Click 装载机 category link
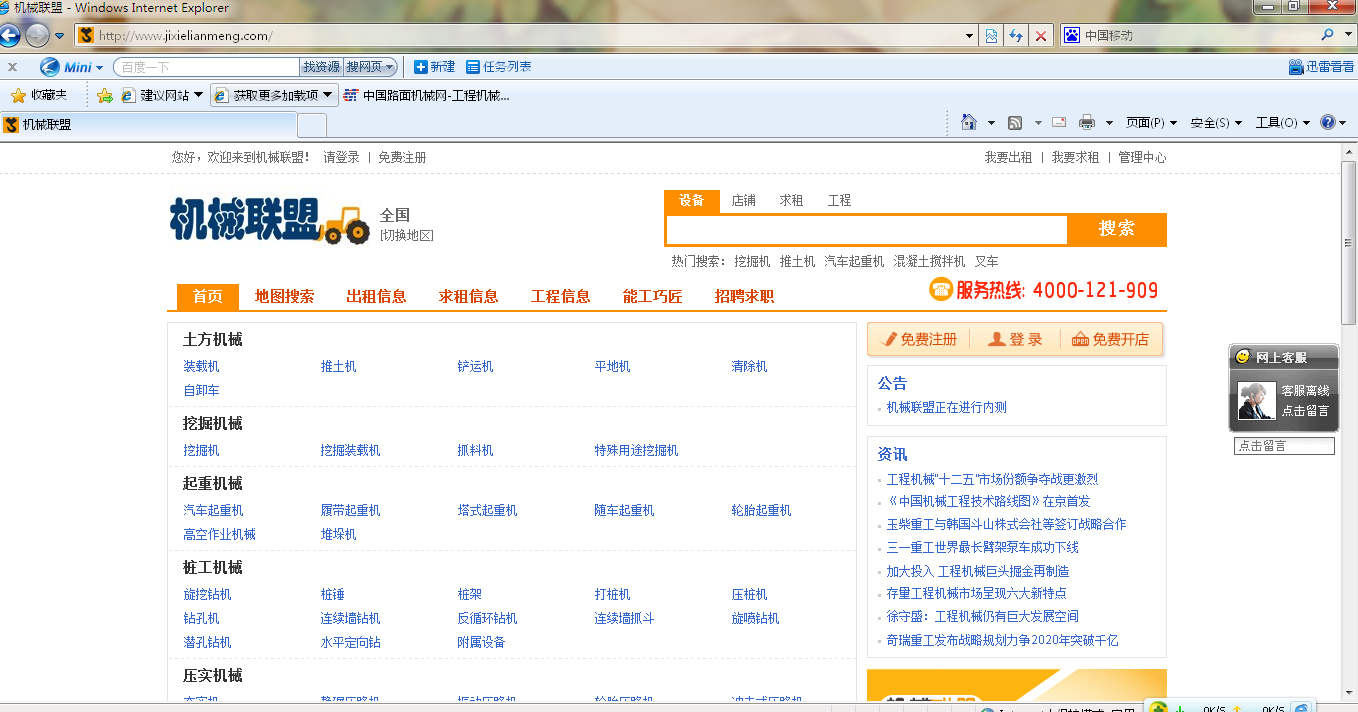 click(x=201, y=367)
